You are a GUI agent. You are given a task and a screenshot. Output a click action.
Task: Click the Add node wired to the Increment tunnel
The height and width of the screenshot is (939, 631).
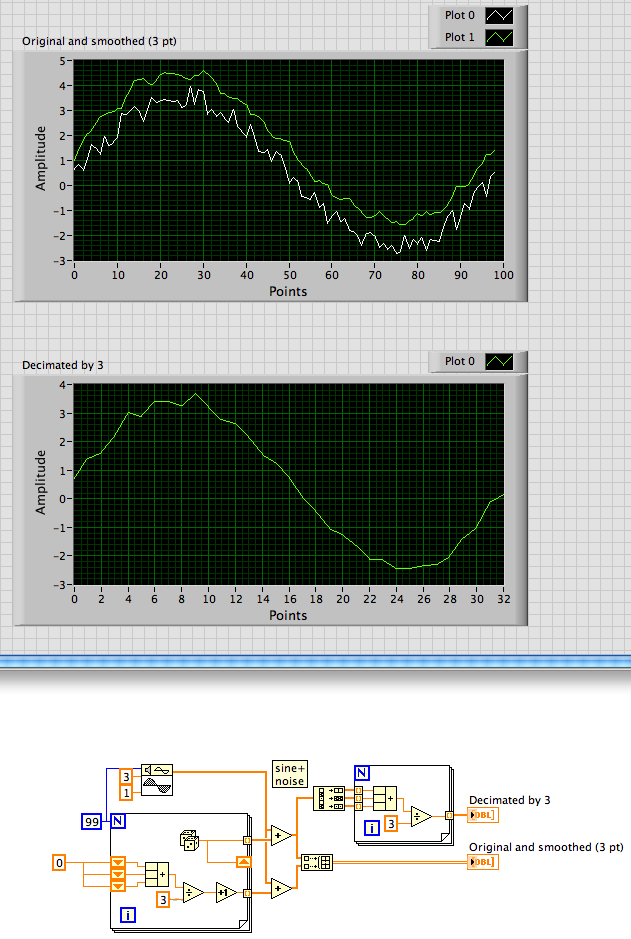point(281,889)
